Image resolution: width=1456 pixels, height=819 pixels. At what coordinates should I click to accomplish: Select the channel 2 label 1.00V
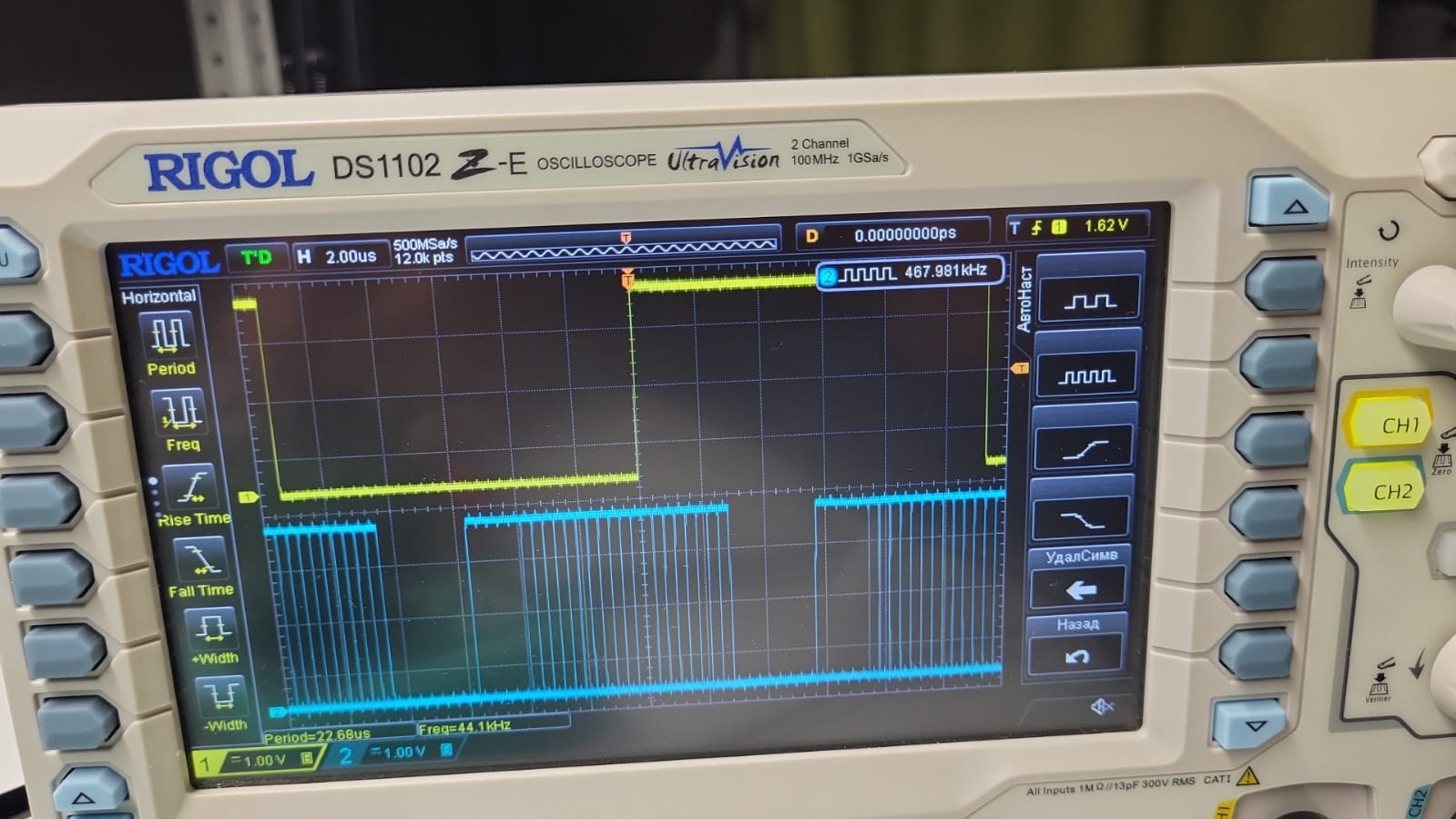pyautogui.click(x=395, y=752)
